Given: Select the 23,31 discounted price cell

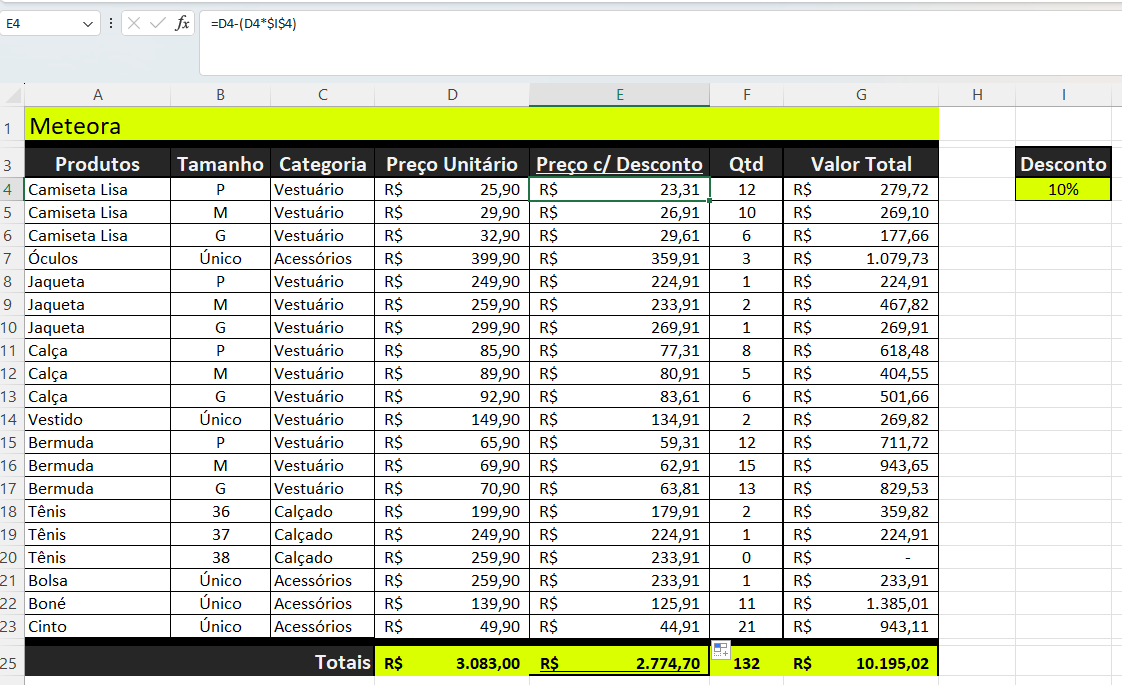Looking at the screenshot, I should [620, 190].
